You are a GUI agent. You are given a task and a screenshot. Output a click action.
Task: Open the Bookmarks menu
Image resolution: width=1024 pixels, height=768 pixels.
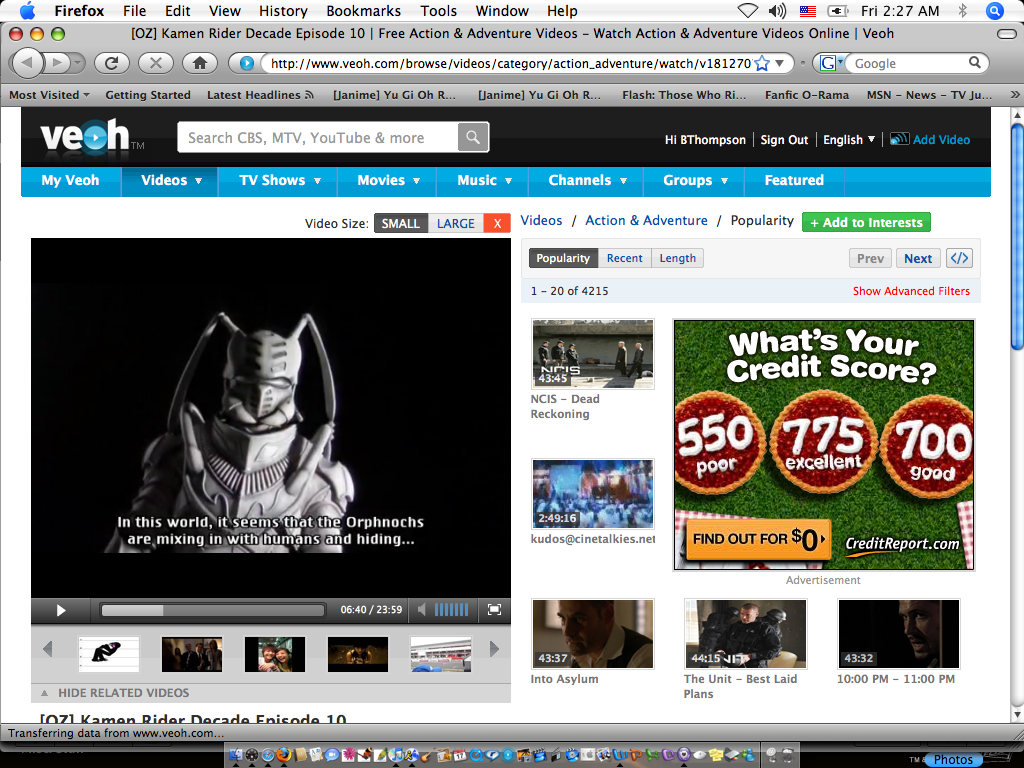tap(364, 10)
